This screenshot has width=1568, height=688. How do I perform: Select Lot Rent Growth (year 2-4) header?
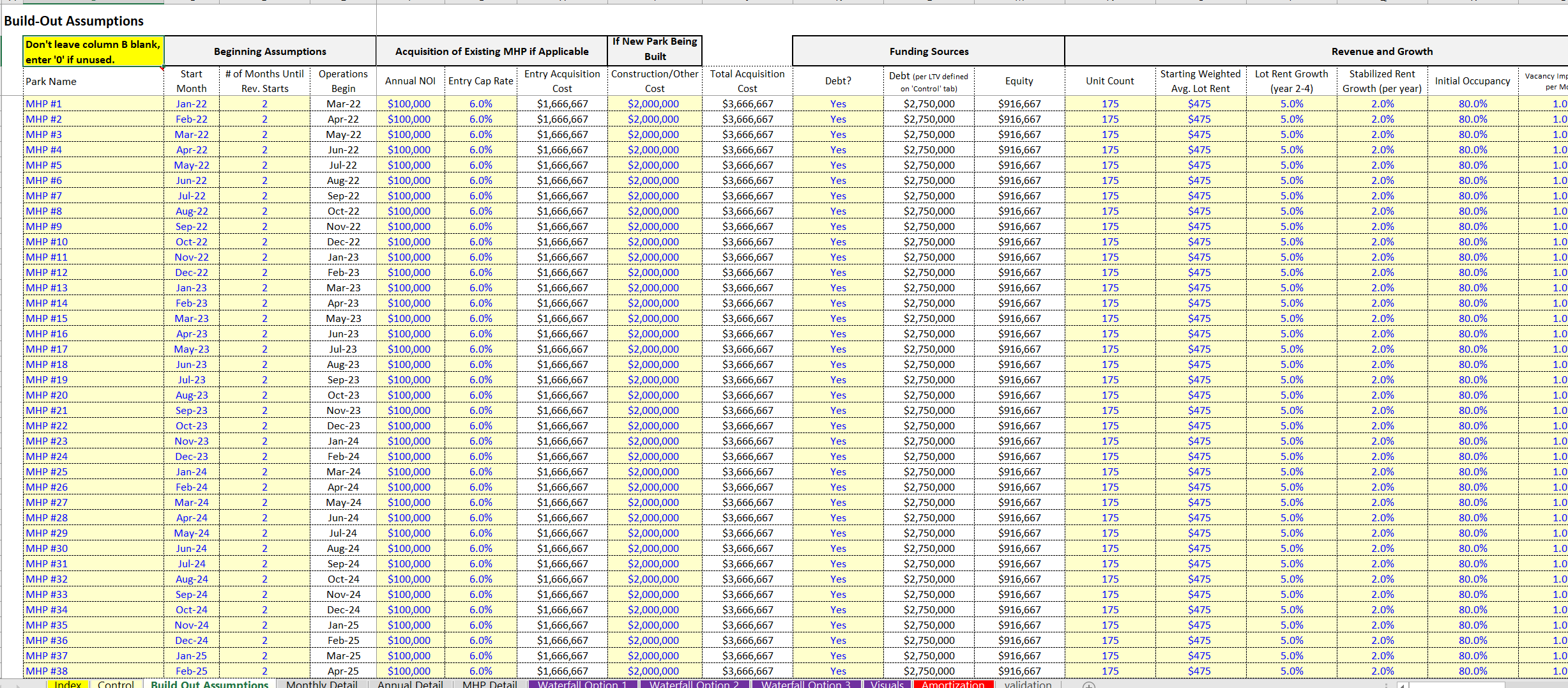(1291, 81)
